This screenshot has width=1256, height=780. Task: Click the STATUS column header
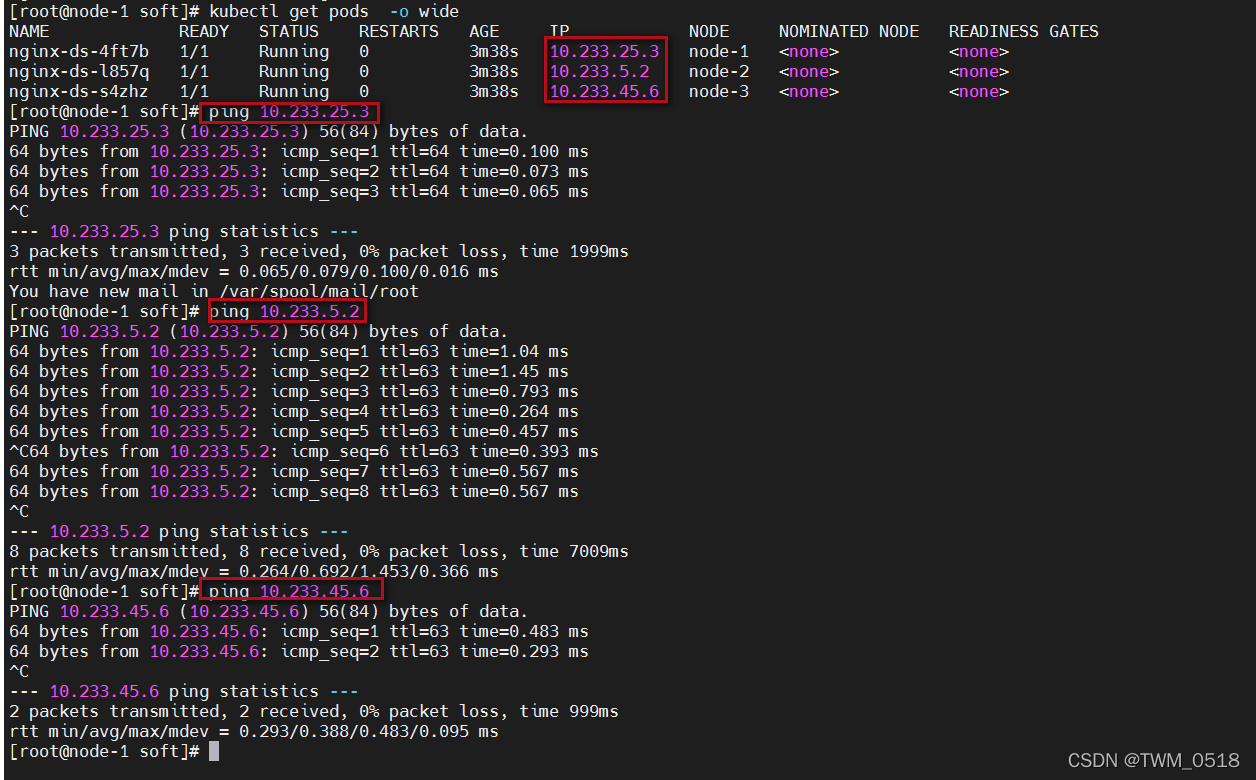288,31
